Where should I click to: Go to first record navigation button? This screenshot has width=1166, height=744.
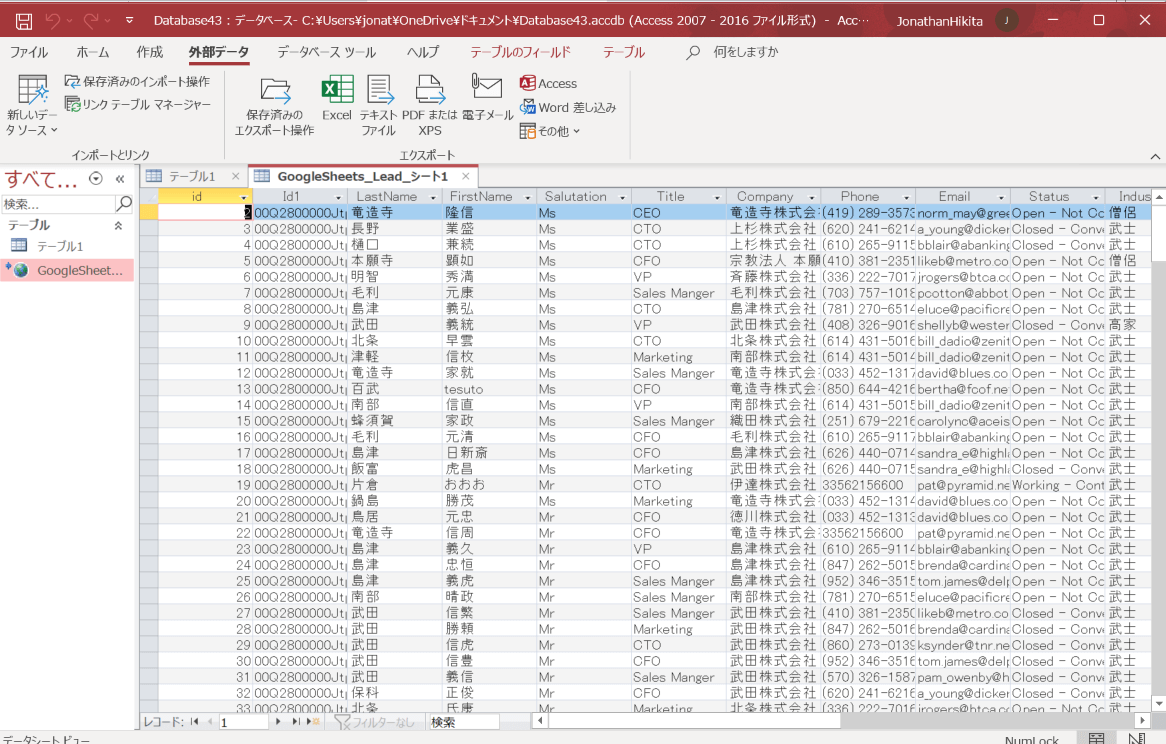pyautogui.click(x=195, y=722)
